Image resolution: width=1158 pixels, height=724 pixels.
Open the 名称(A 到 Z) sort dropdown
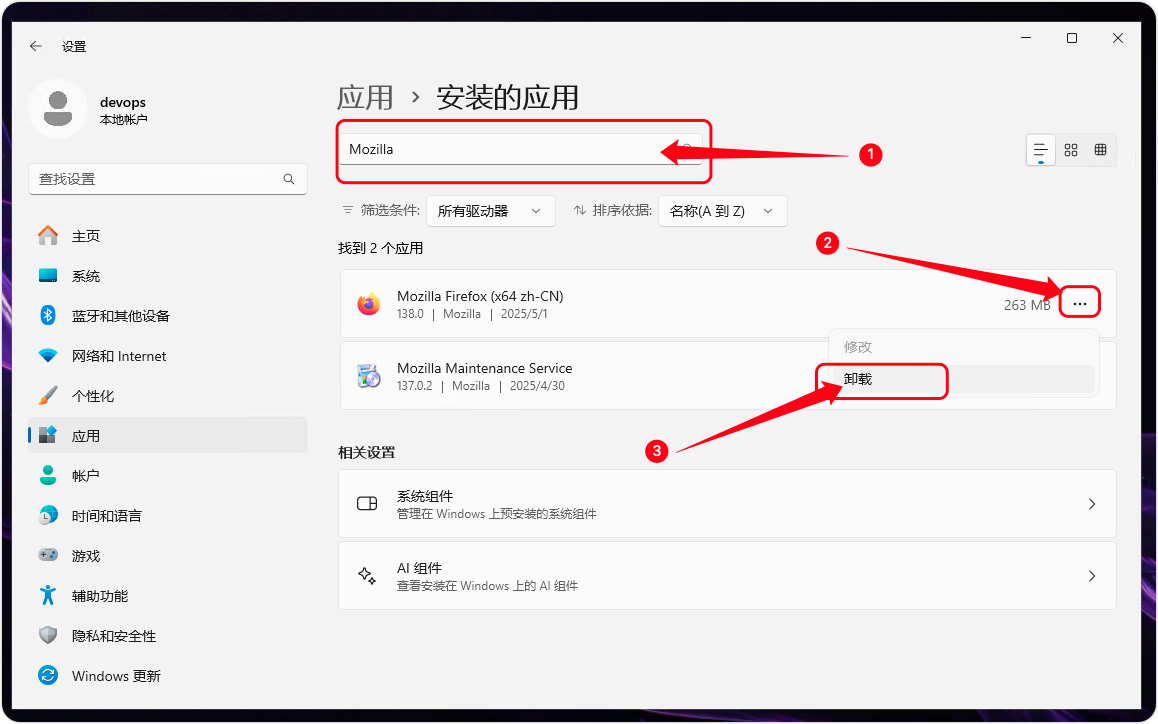722,211
